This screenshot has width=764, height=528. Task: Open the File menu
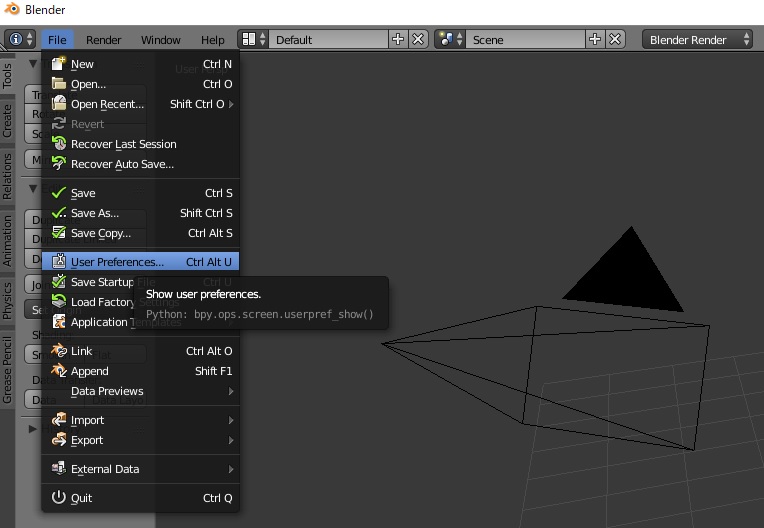click(57, 40)
